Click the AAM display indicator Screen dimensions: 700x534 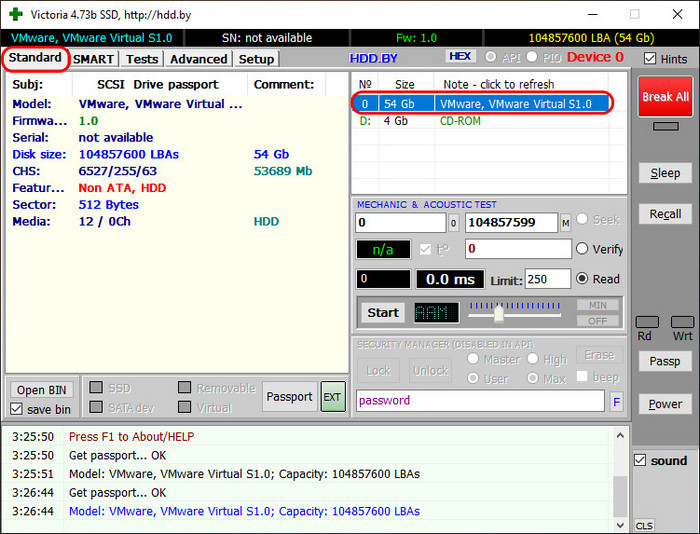click(436, 313)
